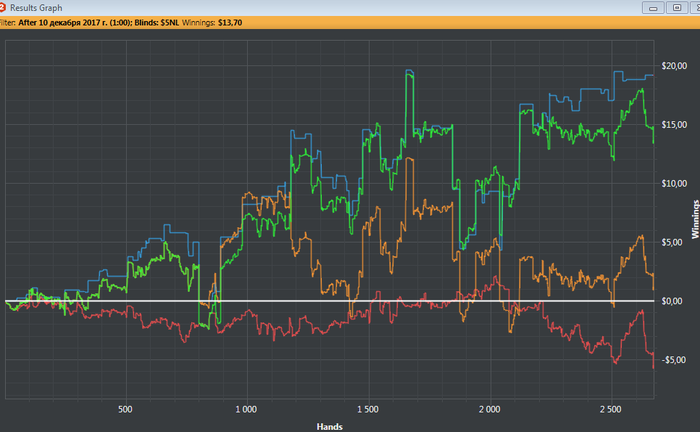Click the 1 000 hands axis tick label
Screen dimensions: 700x432
pyautogui.click(x=246, y=409)
